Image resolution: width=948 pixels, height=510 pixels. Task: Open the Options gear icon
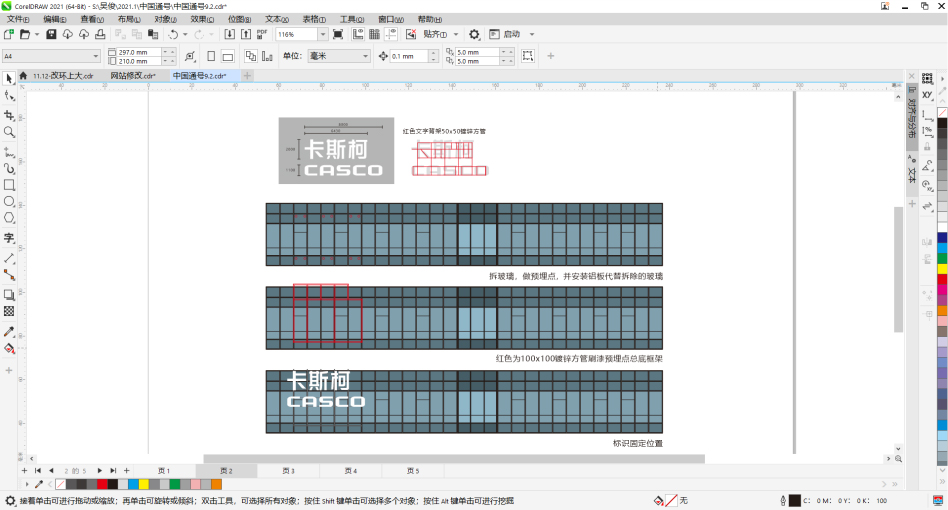click(475, 35)
